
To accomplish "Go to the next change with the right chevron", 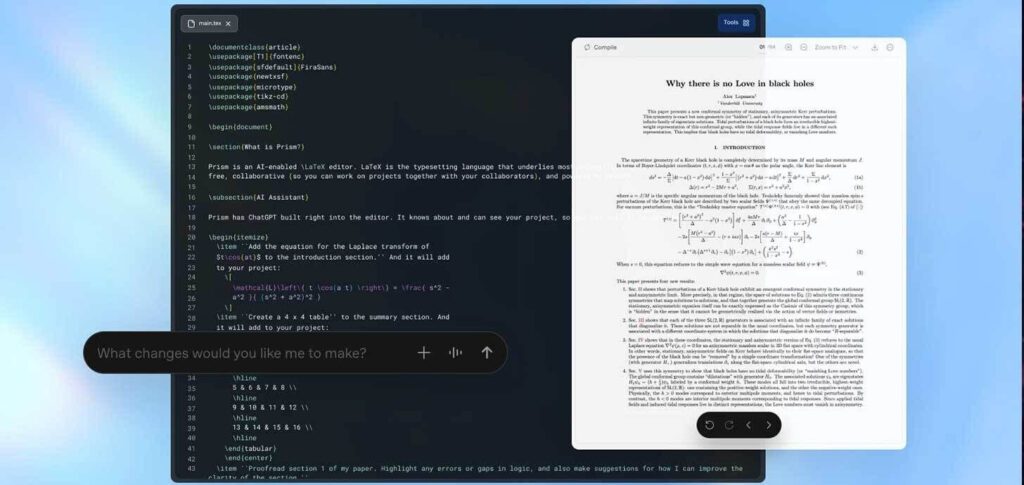I will (769, 425).
